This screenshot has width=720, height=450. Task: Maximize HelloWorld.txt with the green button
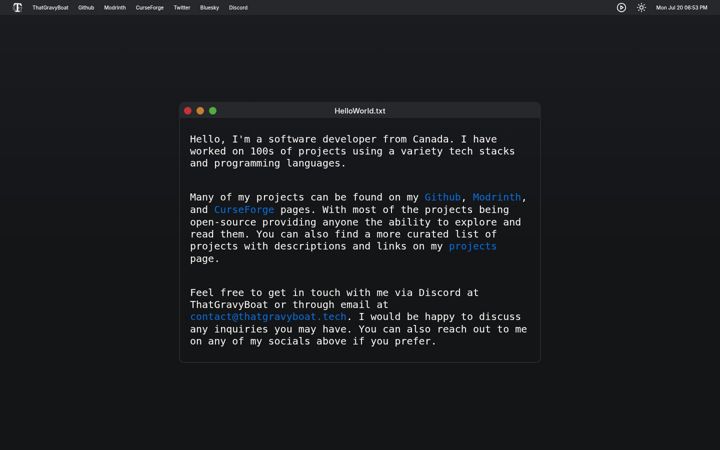pyautogui.click(x=213, y=111)
